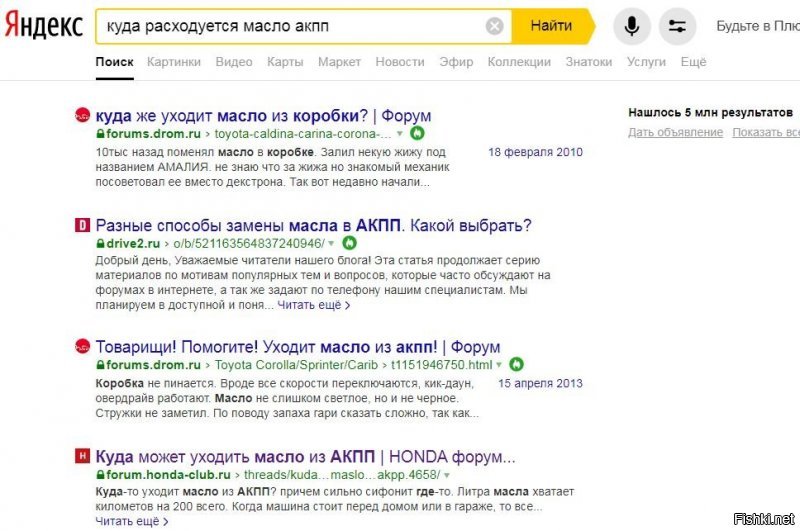Open result 'куда же уходит масло из коробки?'
Viewport: 800px width, 531px height.
click(263, 116)
